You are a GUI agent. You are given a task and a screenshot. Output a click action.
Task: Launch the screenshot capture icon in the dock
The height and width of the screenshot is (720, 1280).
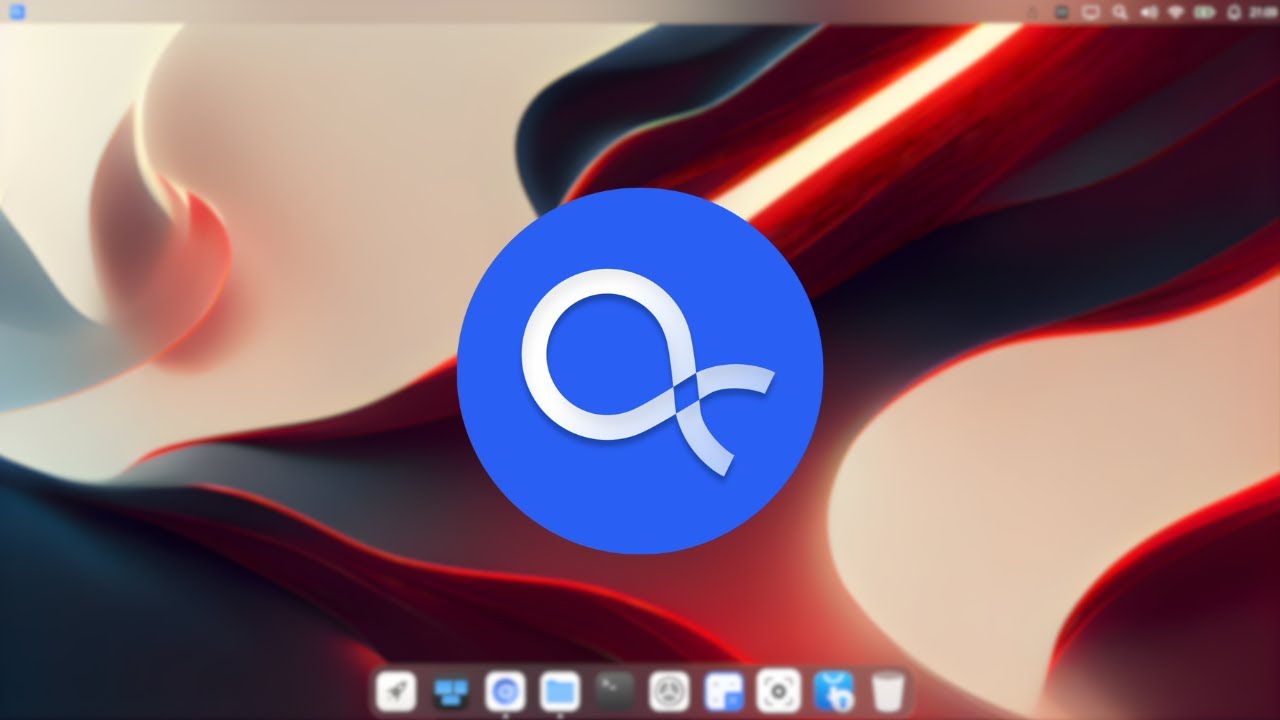pyautogui.click(x=778, y=690)
